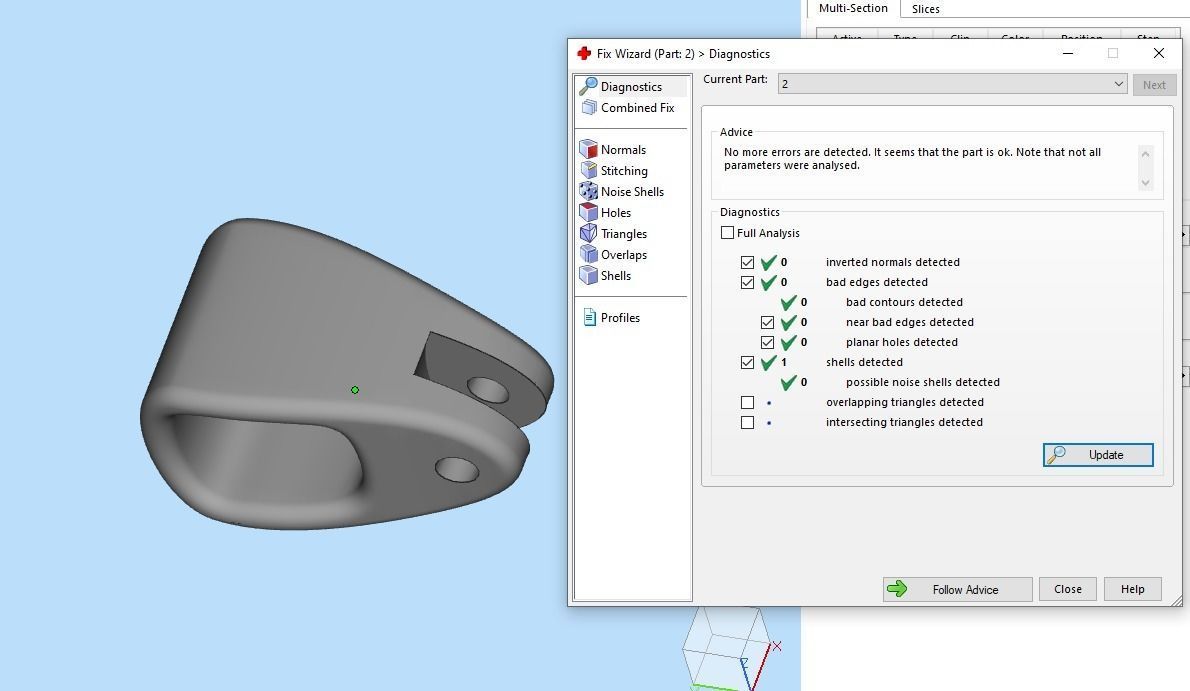Click green point marker on 3D part
Image resolution: width=1190 pixels, height=691 pixels.
point(354,390)
